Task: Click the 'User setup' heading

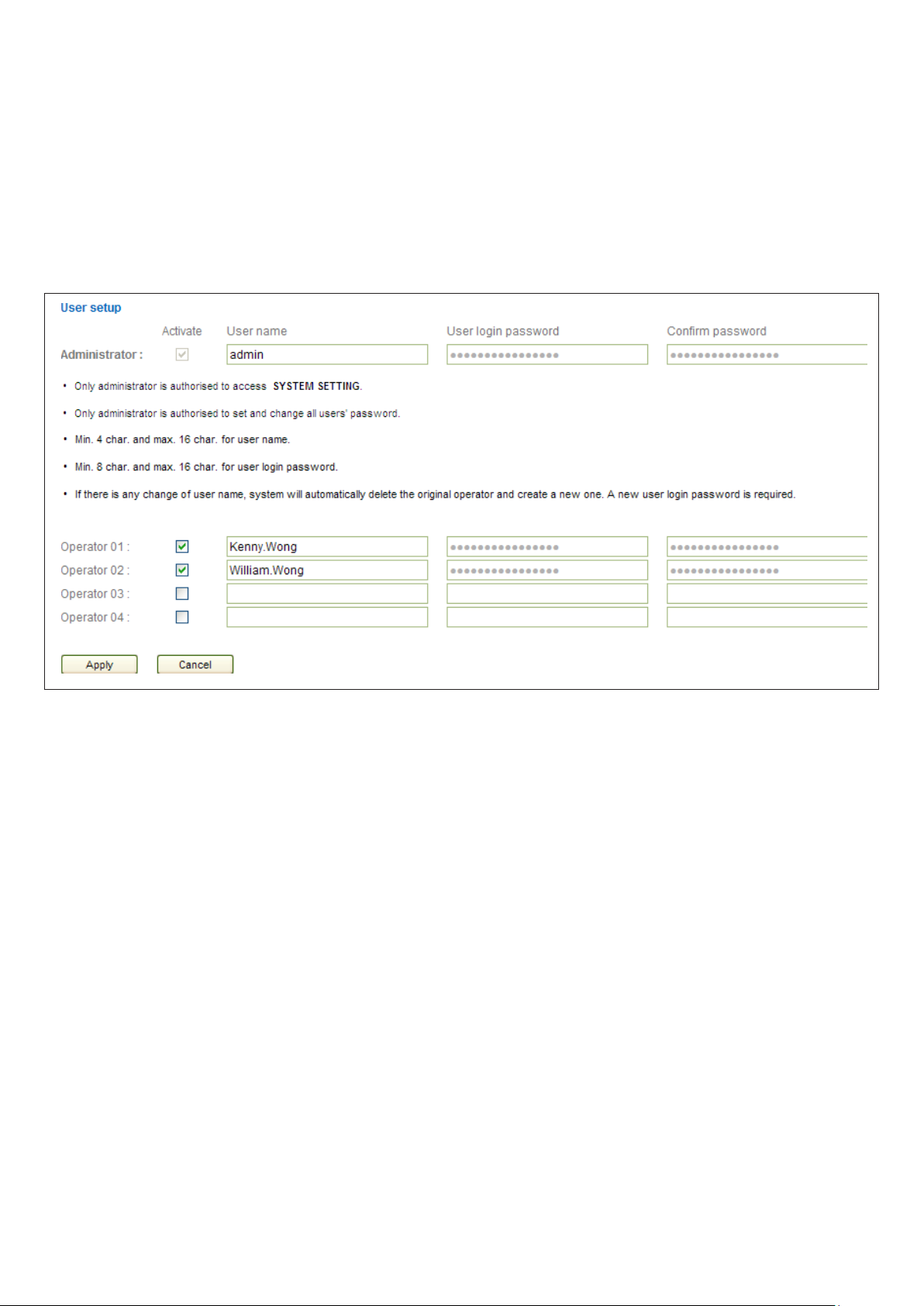Action: 91,308
